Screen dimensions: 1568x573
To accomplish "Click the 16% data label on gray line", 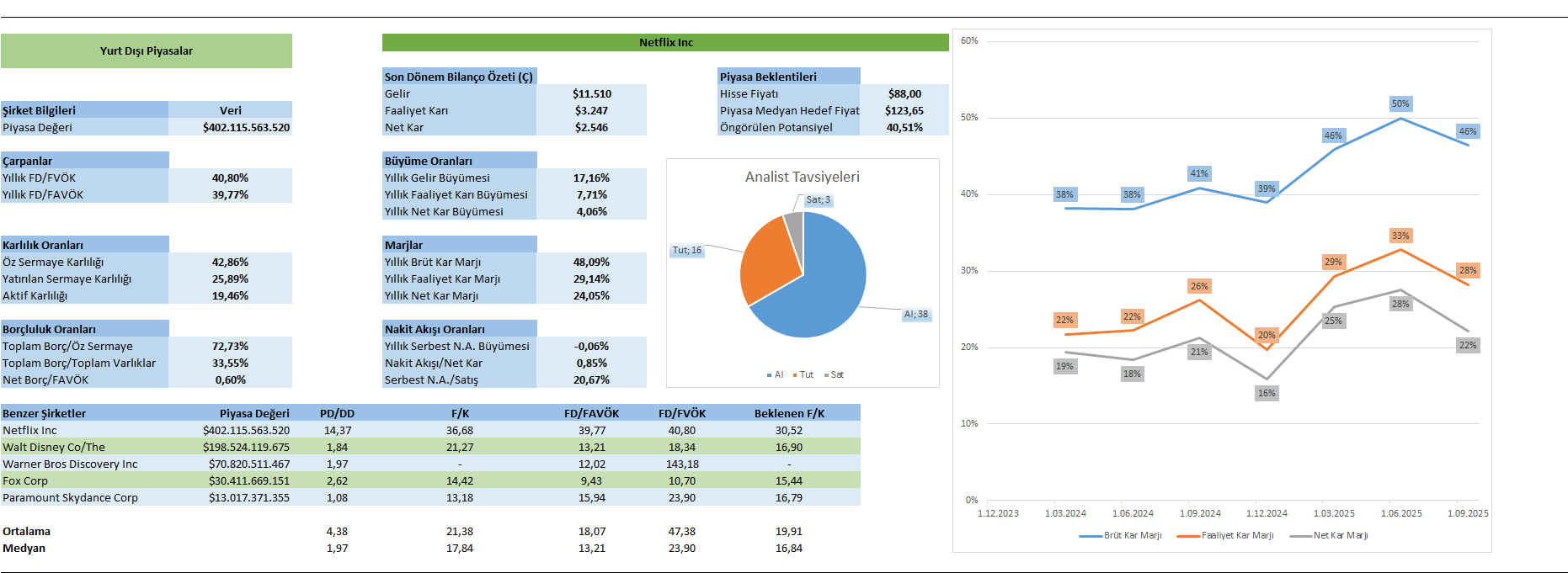I will click(1266, 393).
